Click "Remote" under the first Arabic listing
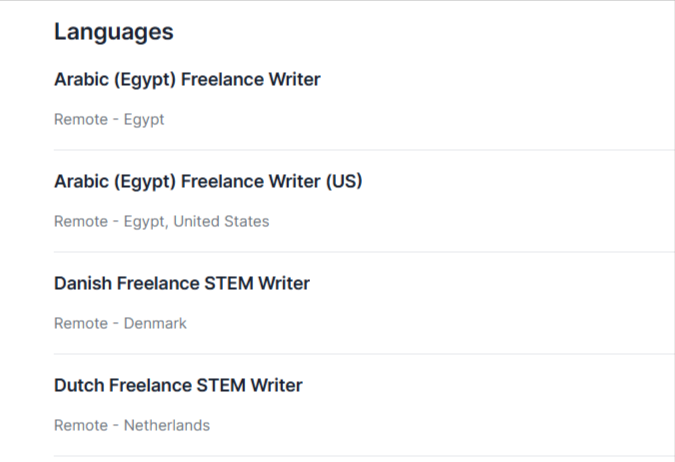Screen dimensions: 675x462 pyautogui.click(x=80, y=119)
